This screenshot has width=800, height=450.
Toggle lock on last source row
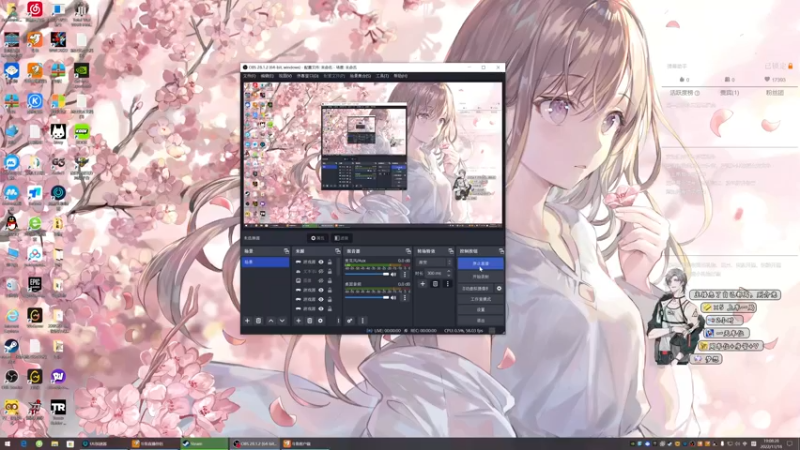coord(330,309)
